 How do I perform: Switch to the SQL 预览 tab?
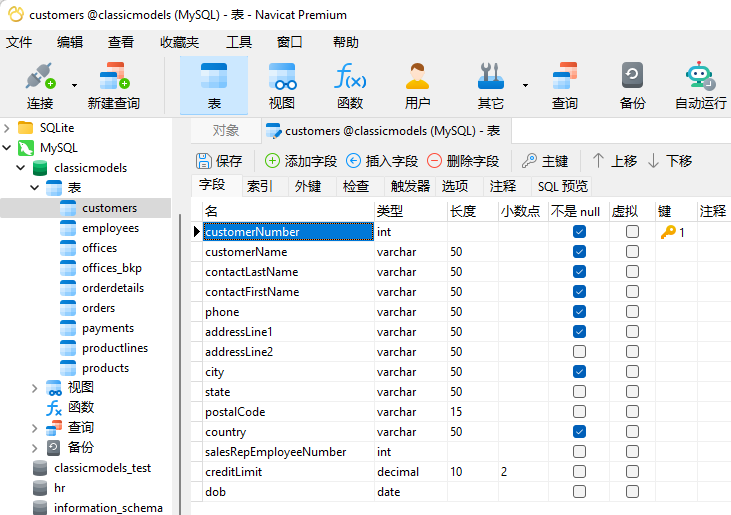tap(562, 186)
